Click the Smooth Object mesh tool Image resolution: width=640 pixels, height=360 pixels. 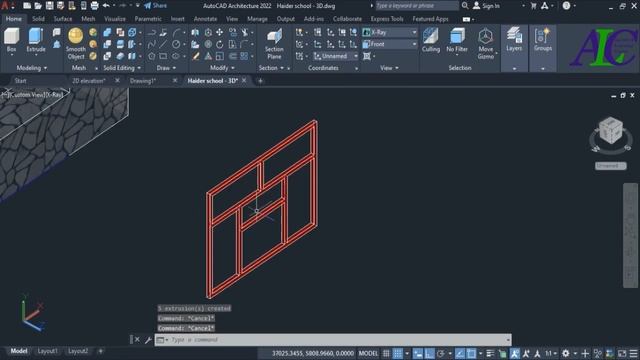point(76,44)
